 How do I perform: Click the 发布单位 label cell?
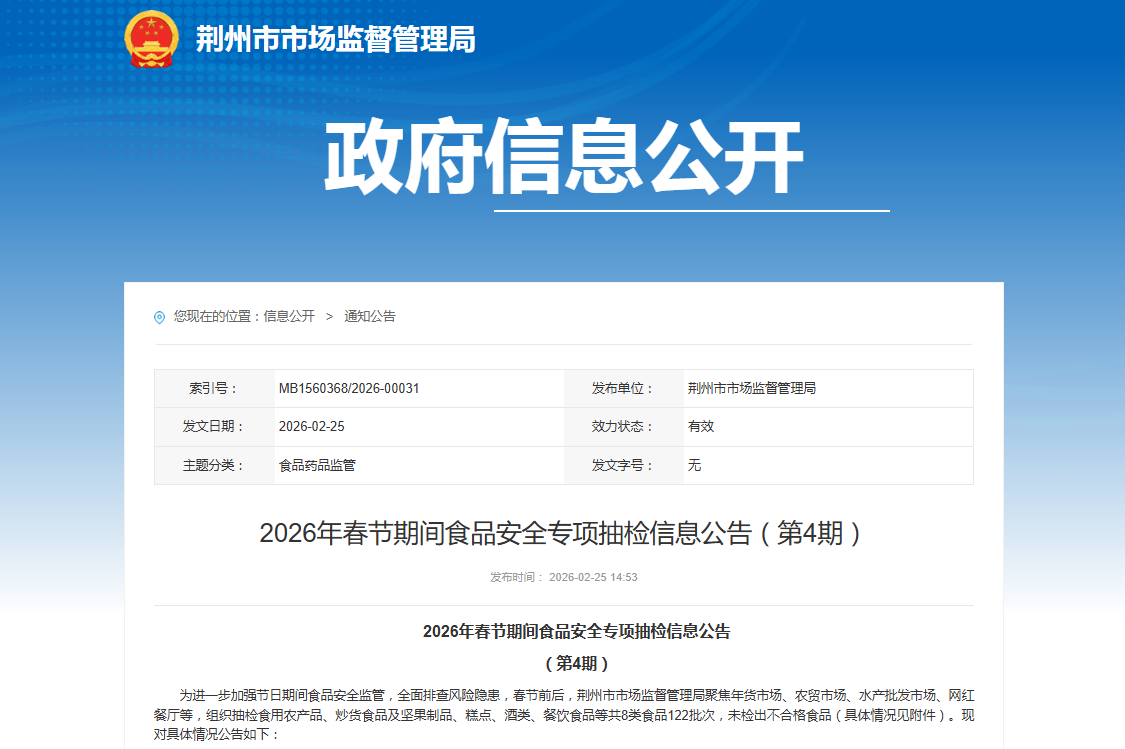click(x=622, y=388)
